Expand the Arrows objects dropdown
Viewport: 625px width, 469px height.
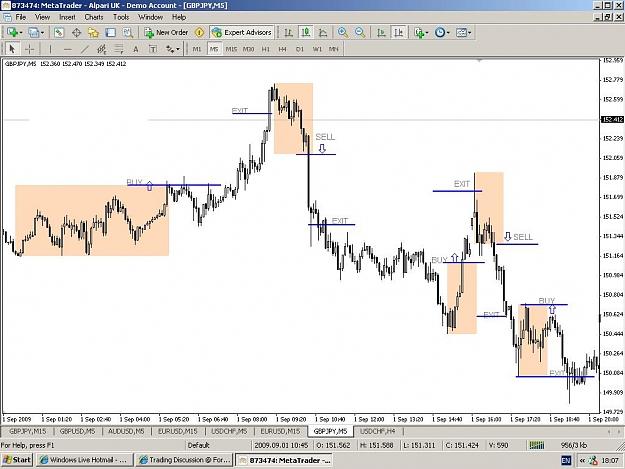click(x=178, y=49)
